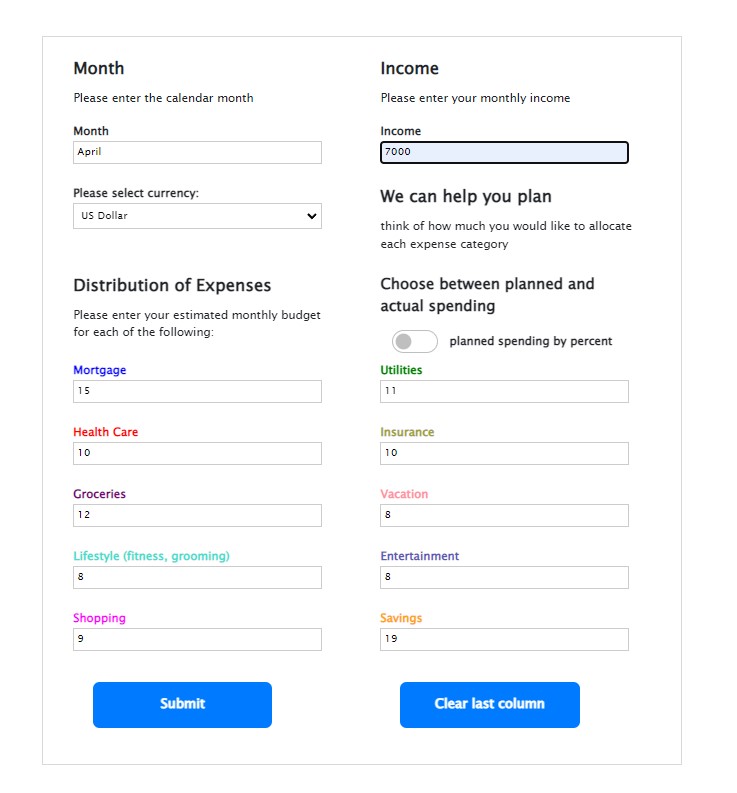
Task: Click the Income field showing 7000
Action: 504,152
